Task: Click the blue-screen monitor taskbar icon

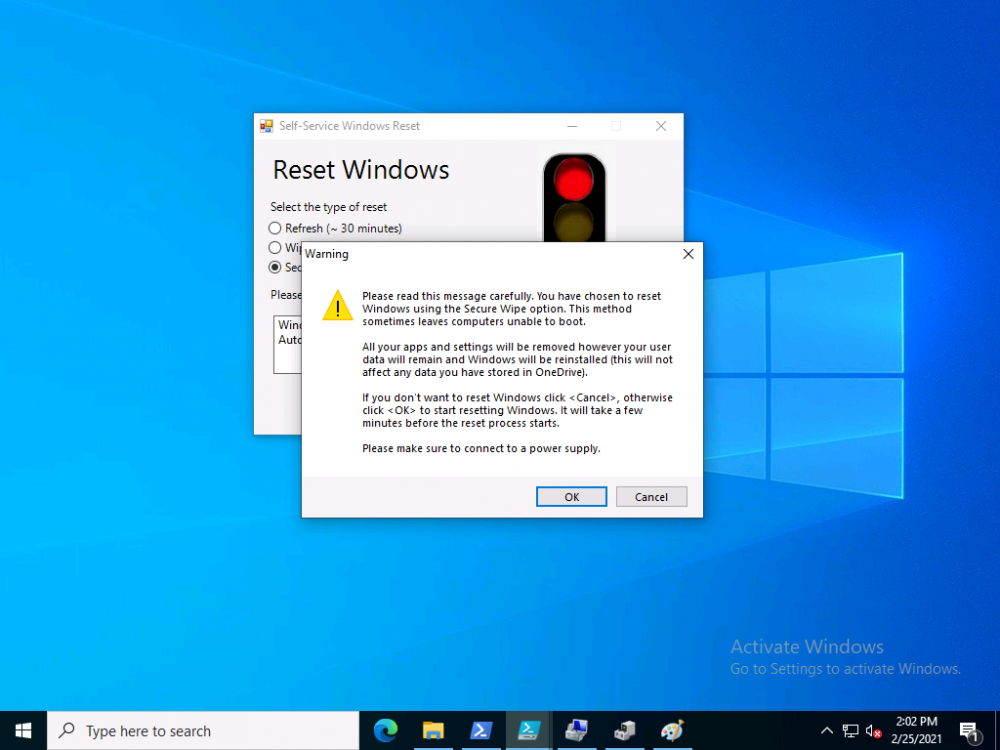Action: [x=577, y=731]
